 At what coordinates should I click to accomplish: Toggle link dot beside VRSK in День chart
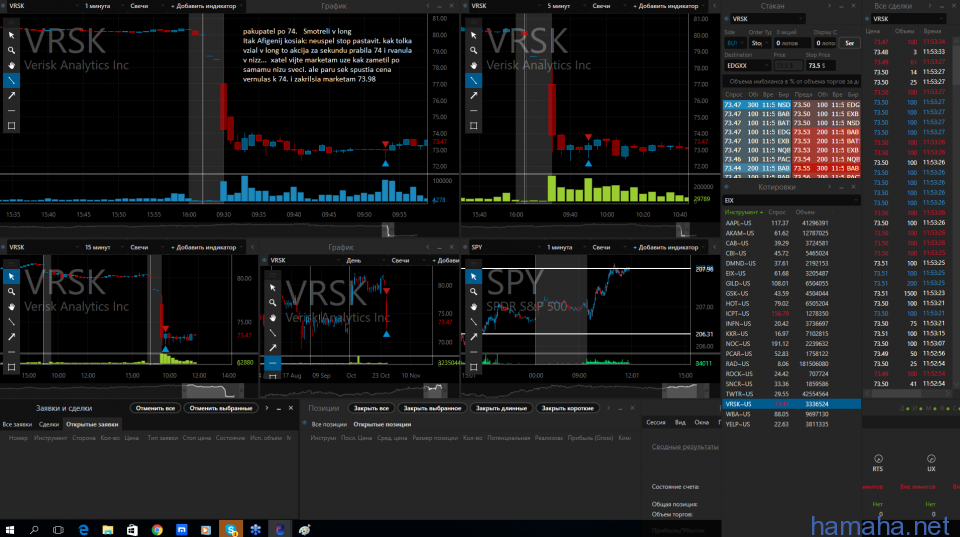264,260
